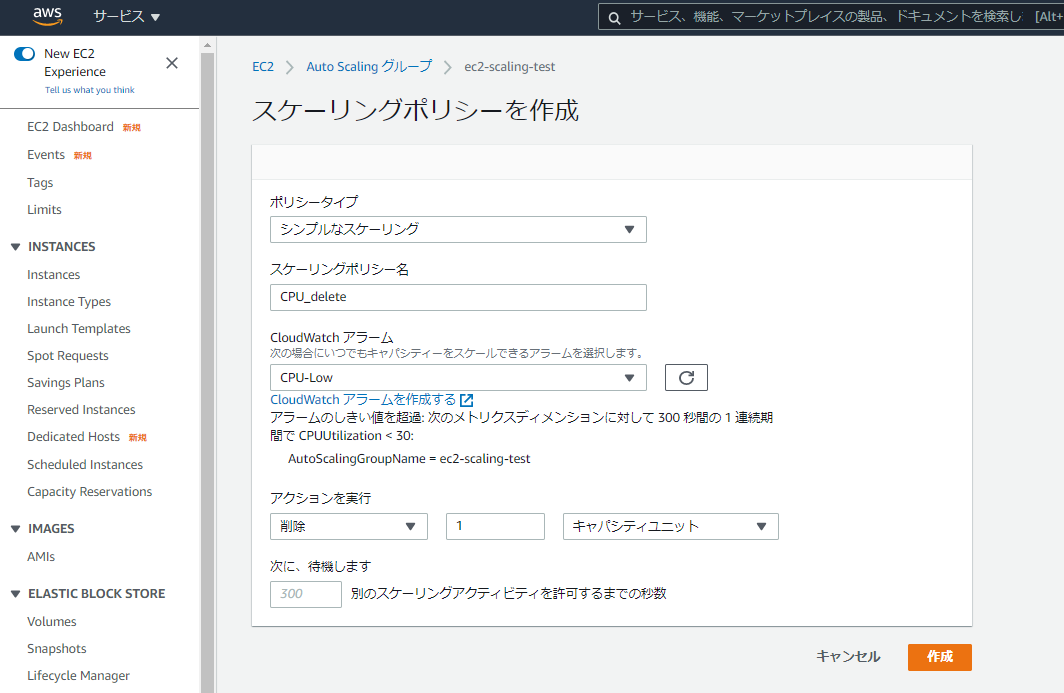Open Dedicated Hosts in the sidebar
The image size is (1064, 693).
click(73, 436)
